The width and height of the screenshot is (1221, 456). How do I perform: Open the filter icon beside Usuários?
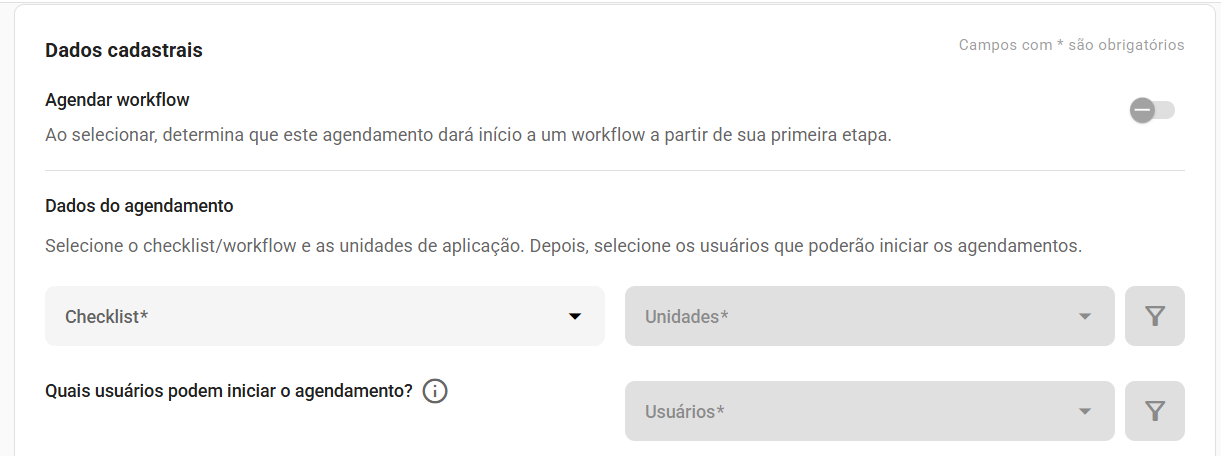tap(1155, 411)
